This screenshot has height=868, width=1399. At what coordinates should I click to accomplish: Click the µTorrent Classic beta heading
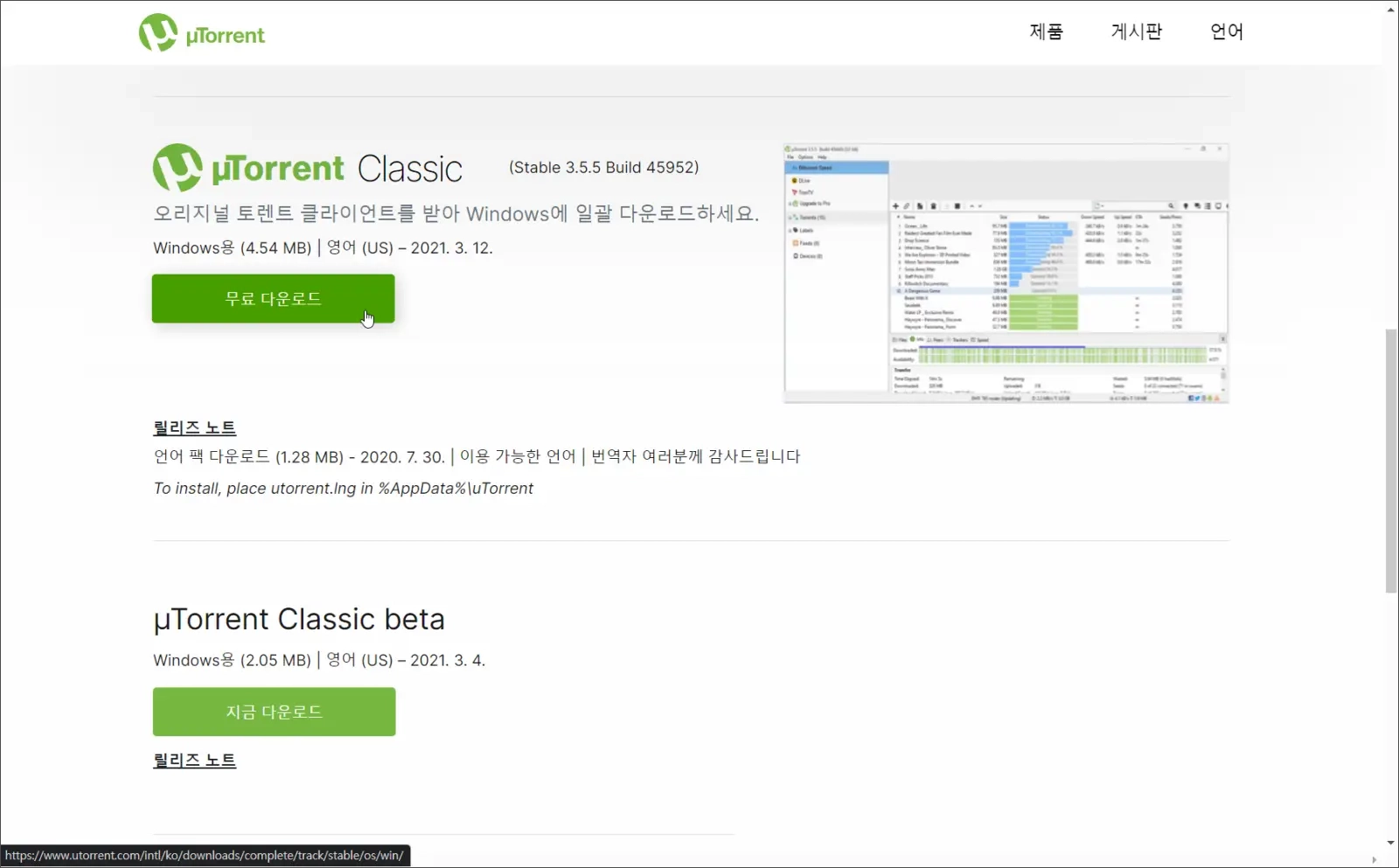pyautogui.click(x=299, y=619)
